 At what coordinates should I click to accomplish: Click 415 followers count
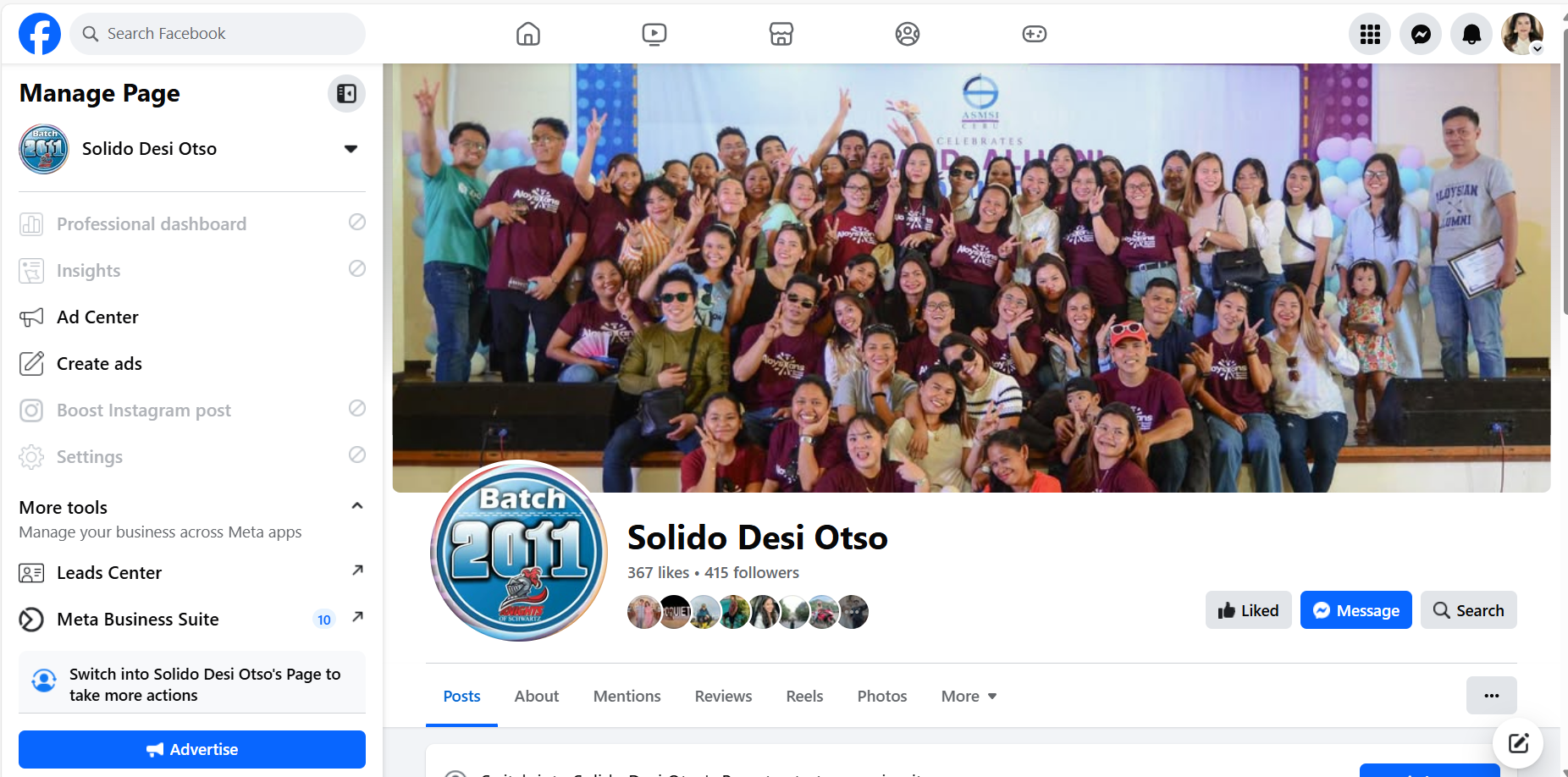(x=752, y=573)
